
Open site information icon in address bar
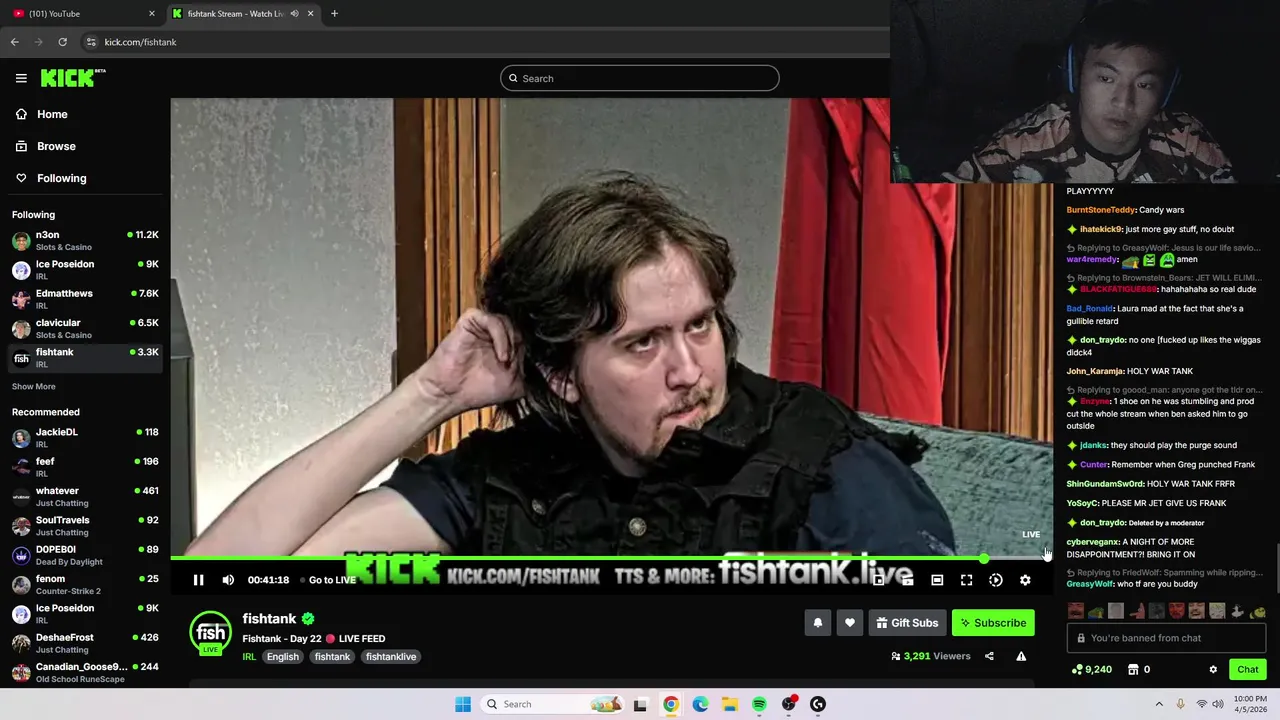(x=91, y=42)
